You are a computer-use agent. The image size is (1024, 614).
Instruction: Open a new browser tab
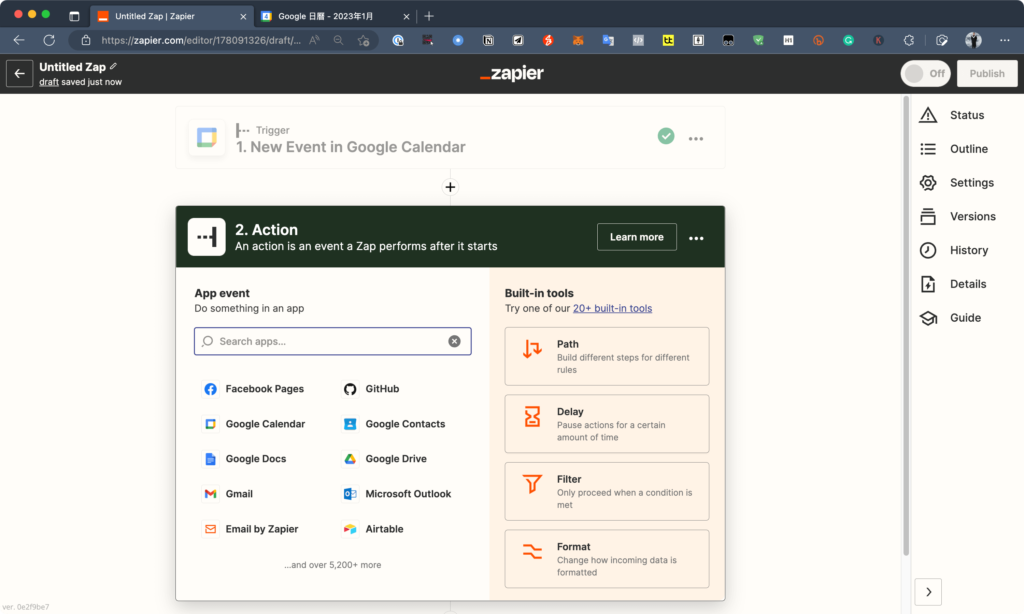tap(429, 16)
